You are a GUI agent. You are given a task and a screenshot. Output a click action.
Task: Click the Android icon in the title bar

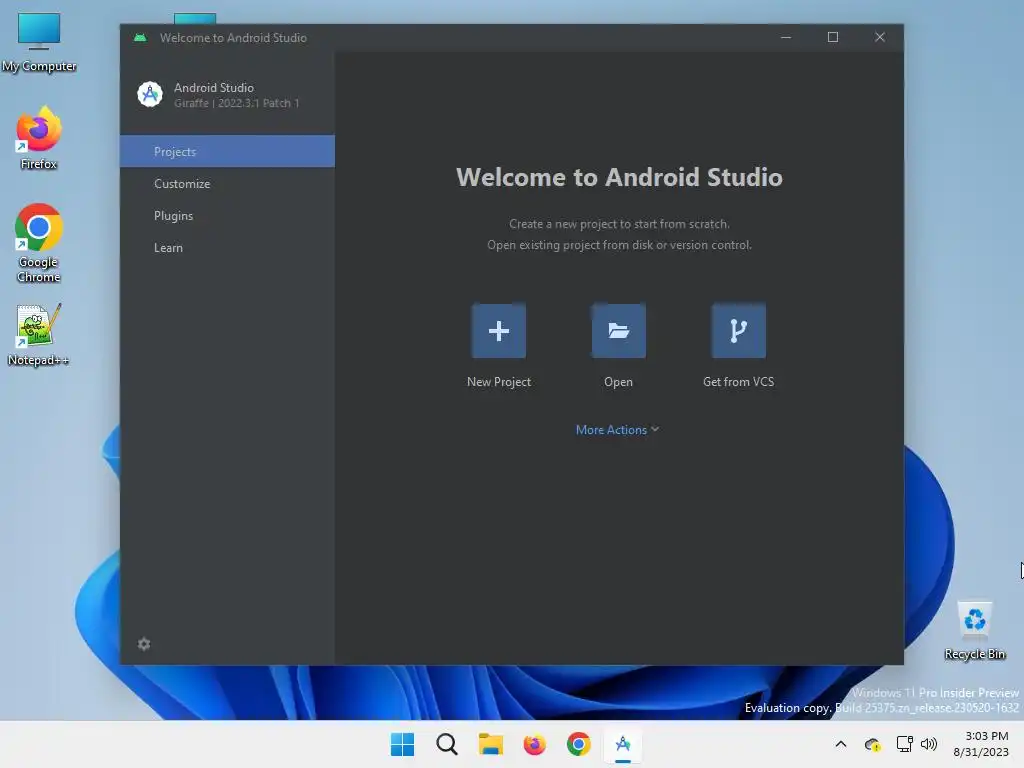140,38
